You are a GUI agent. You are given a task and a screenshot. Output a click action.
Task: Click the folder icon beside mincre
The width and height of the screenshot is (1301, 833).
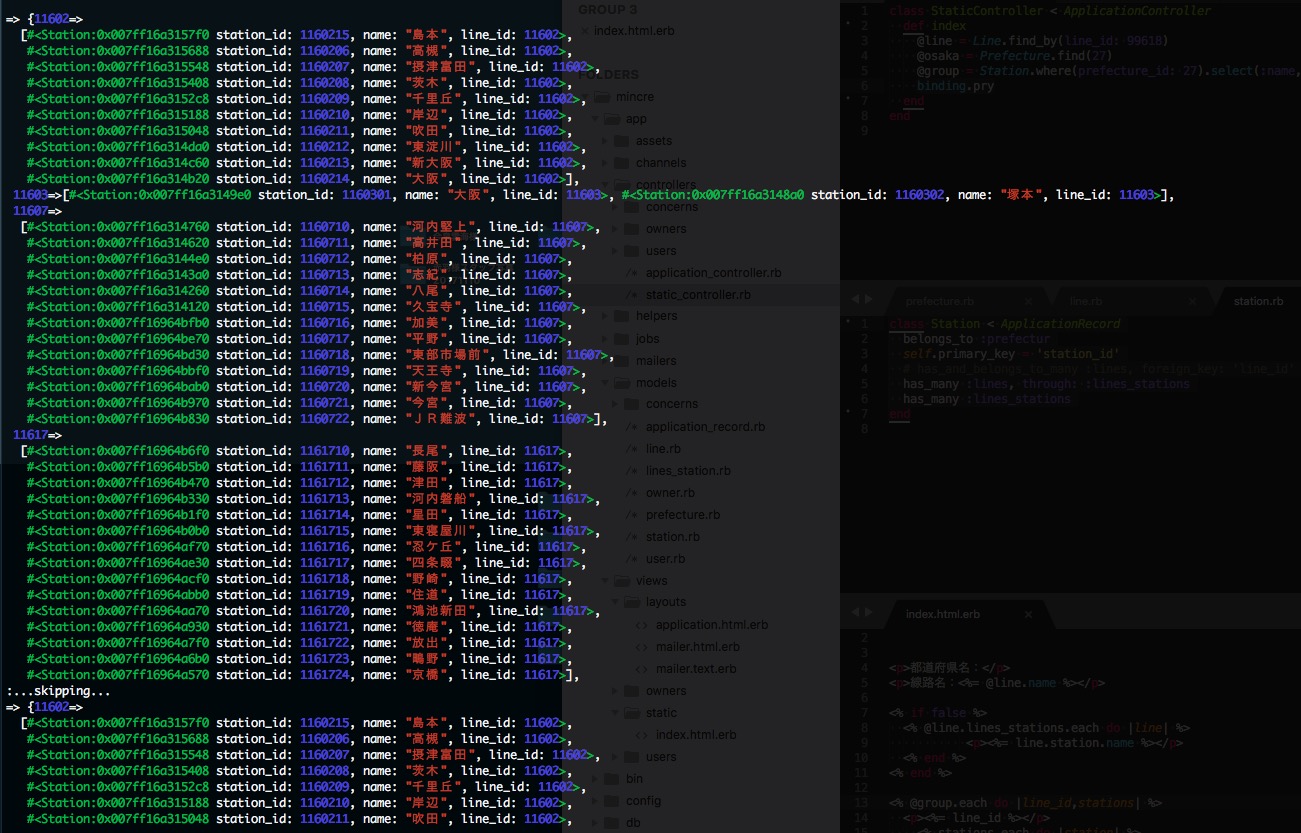pyautogui.click(x=600, y=96)
